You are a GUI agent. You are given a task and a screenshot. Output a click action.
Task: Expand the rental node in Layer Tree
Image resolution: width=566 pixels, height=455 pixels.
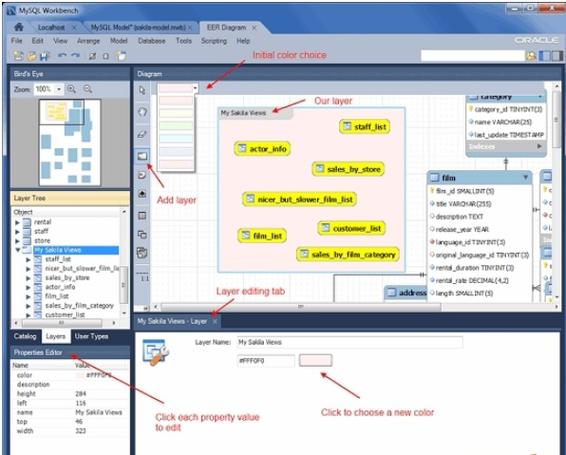tap(17, 222)
